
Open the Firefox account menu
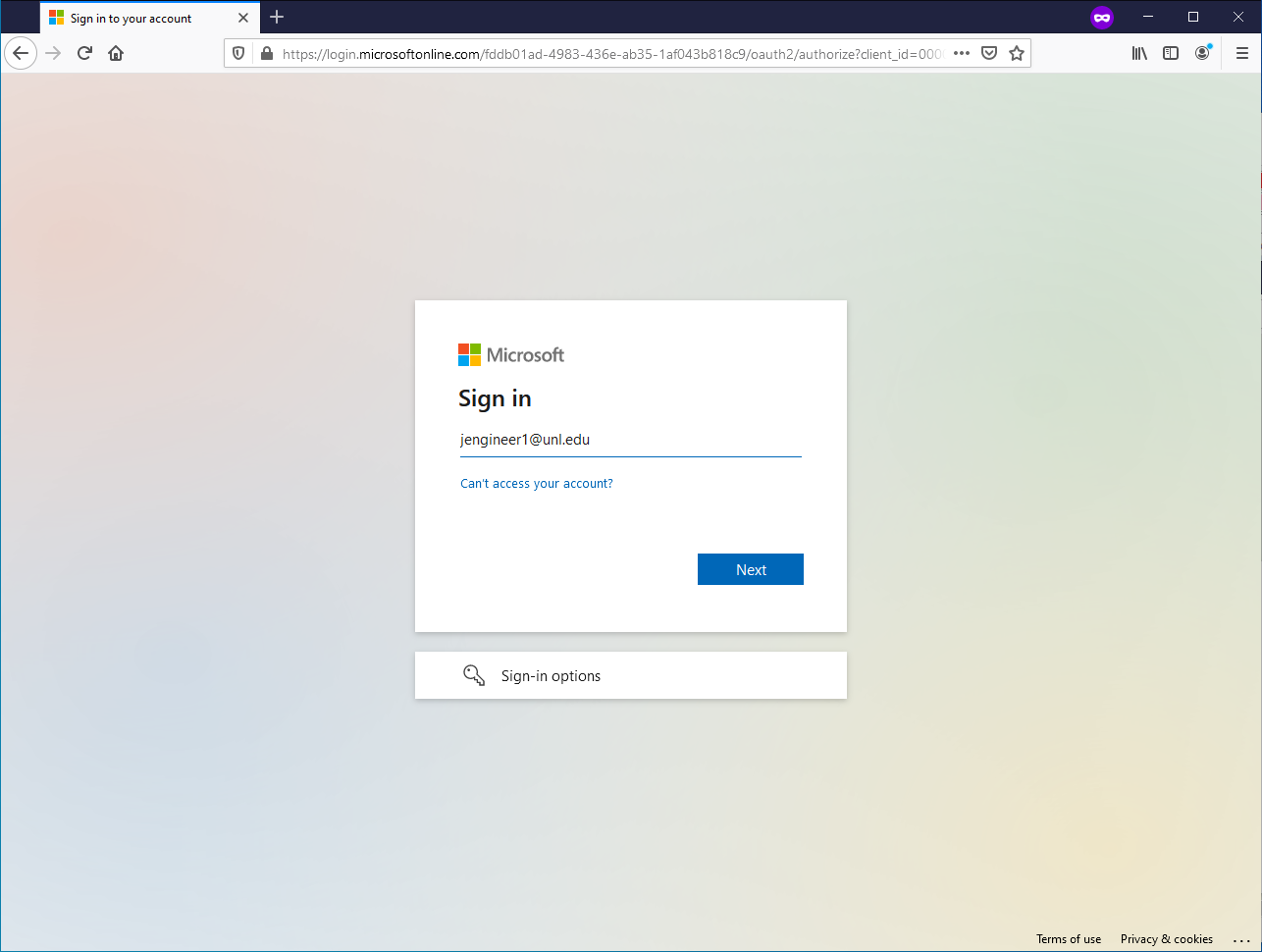click(1202, 54)
